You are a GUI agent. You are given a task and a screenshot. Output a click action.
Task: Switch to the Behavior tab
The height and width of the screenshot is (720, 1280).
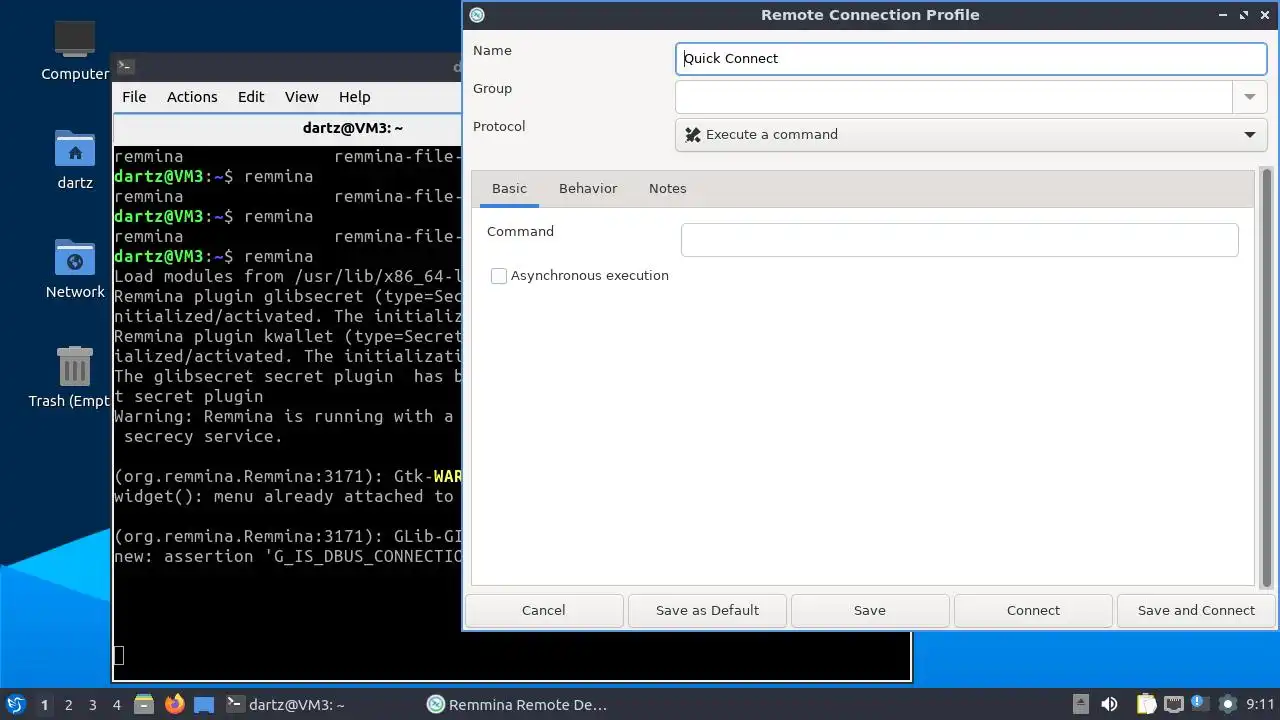588,188
